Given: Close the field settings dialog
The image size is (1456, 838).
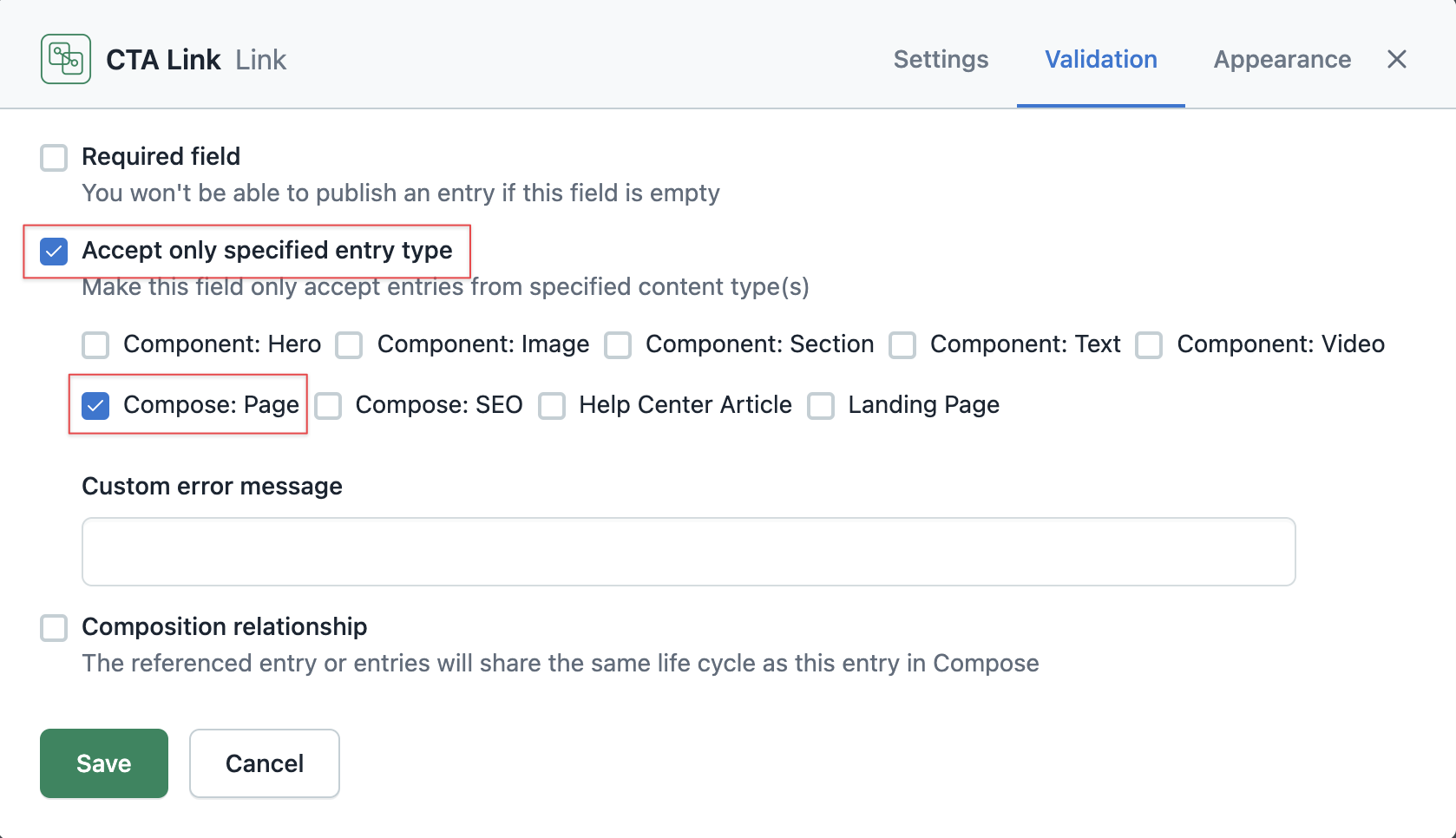Looking at the screenshot, I should [1396, 59].
